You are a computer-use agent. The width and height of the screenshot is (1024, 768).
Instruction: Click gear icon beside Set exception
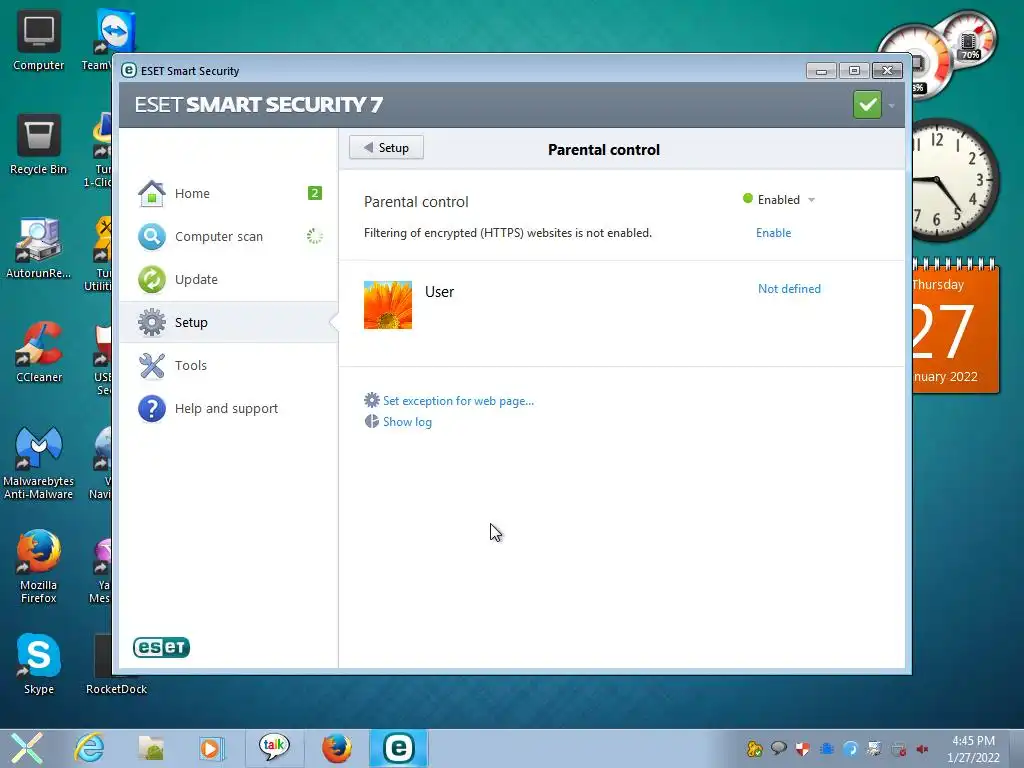point(372,400)
